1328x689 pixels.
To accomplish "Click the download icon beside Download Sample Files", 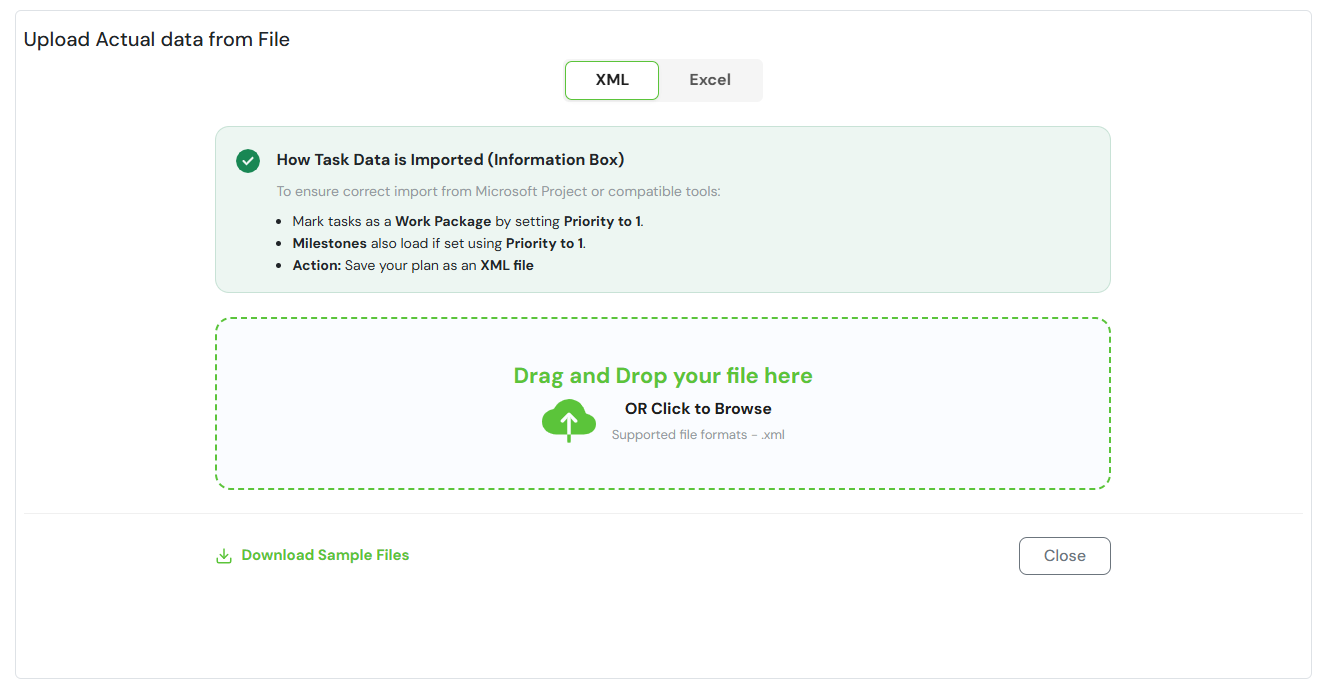I will tap(224, 556).
